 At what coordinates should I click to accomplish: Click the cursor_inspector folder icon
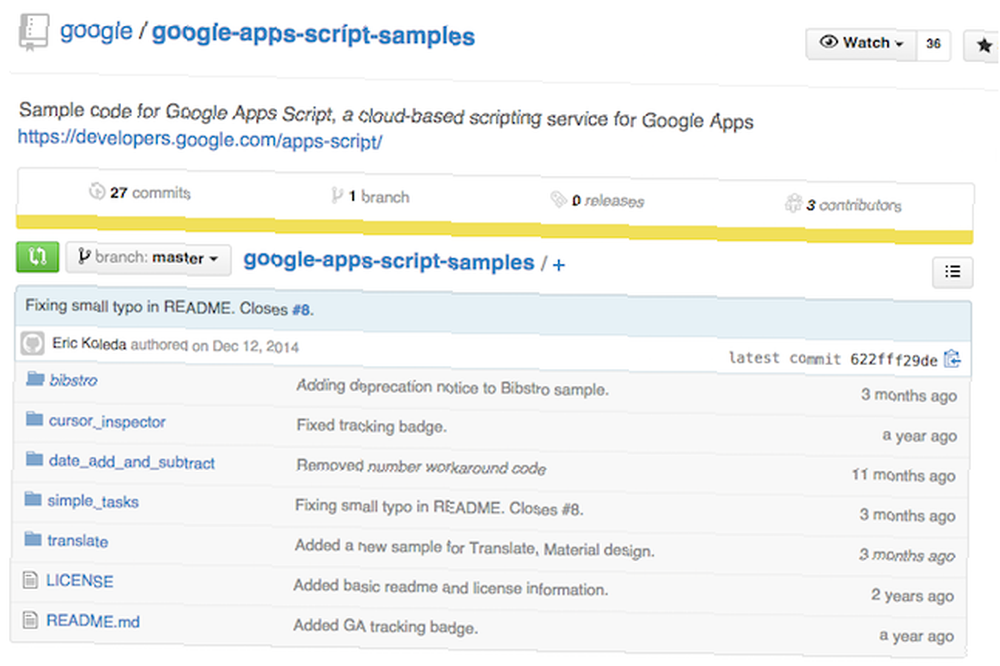pos(34,419)
